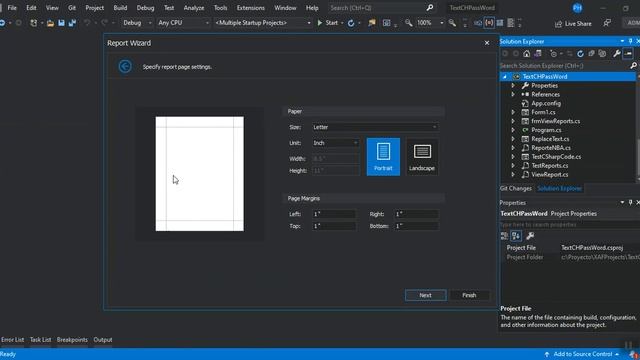Open the Properties wrench in Solution Explorer toolbar

click(x=617, y=53)
